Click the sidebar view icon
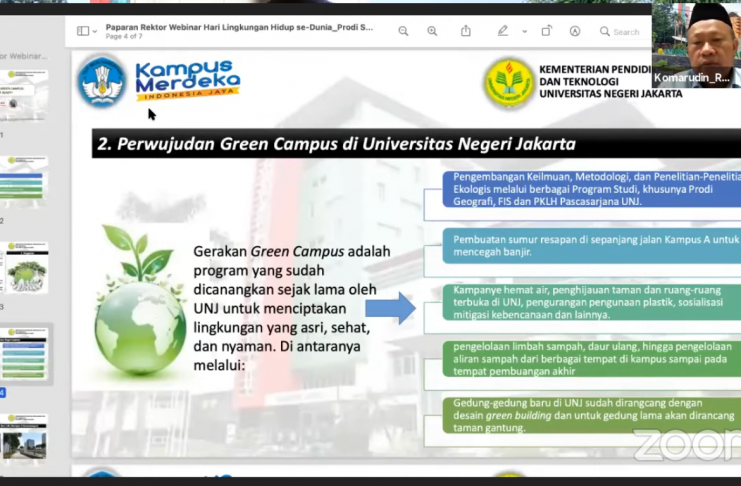Screen dimensions: 741x486 tap(82, 31)
